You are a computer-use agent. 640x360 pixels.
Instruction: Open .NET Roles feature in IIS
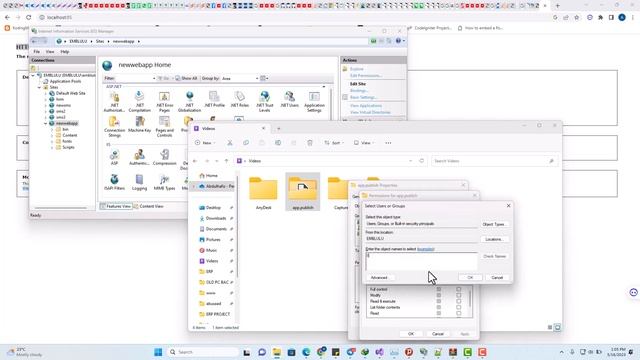tap(240, 99)
